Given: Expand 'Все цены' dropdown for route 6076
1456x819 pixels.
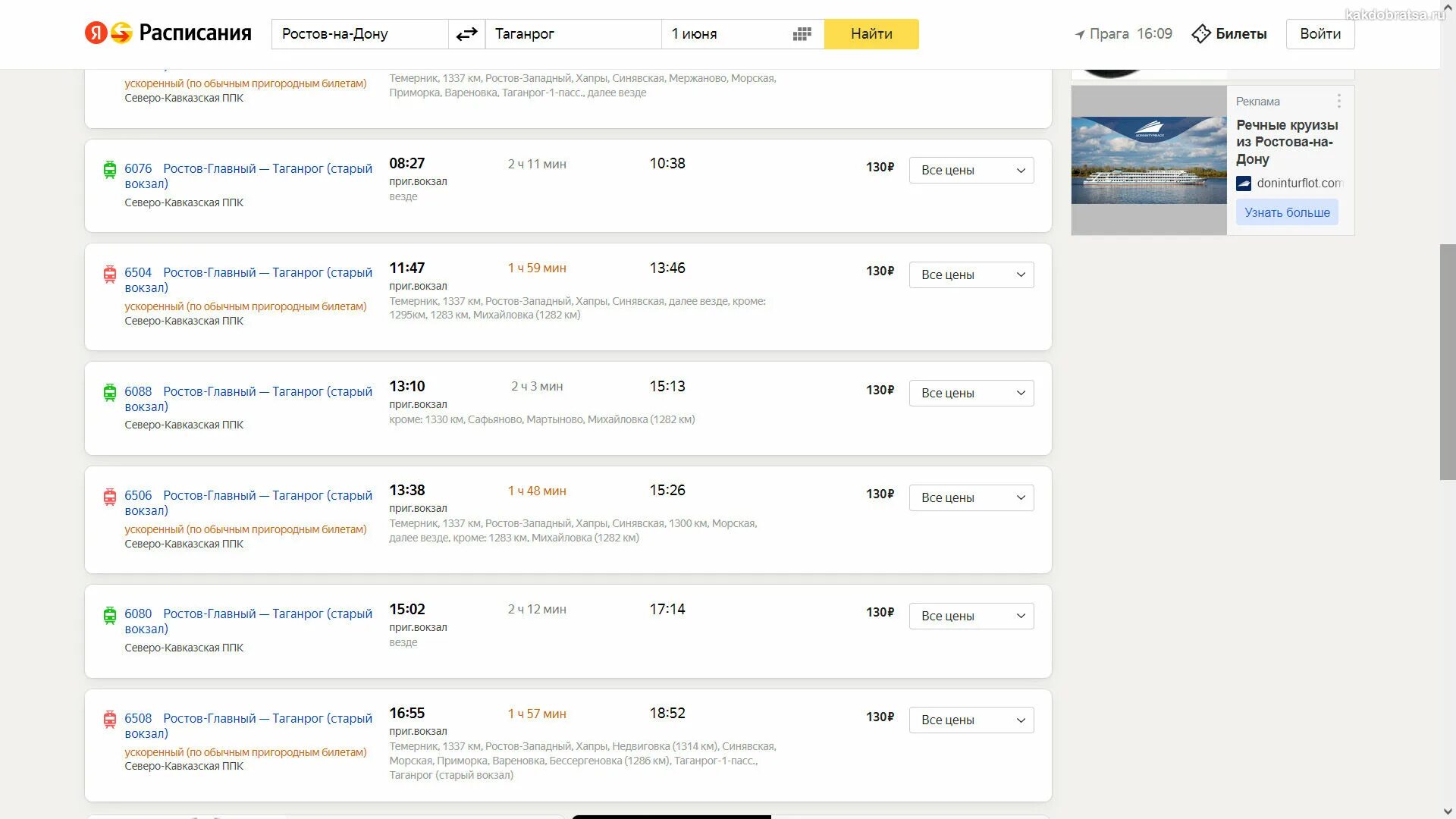Looking at the screenshot, I should (970, 169).
